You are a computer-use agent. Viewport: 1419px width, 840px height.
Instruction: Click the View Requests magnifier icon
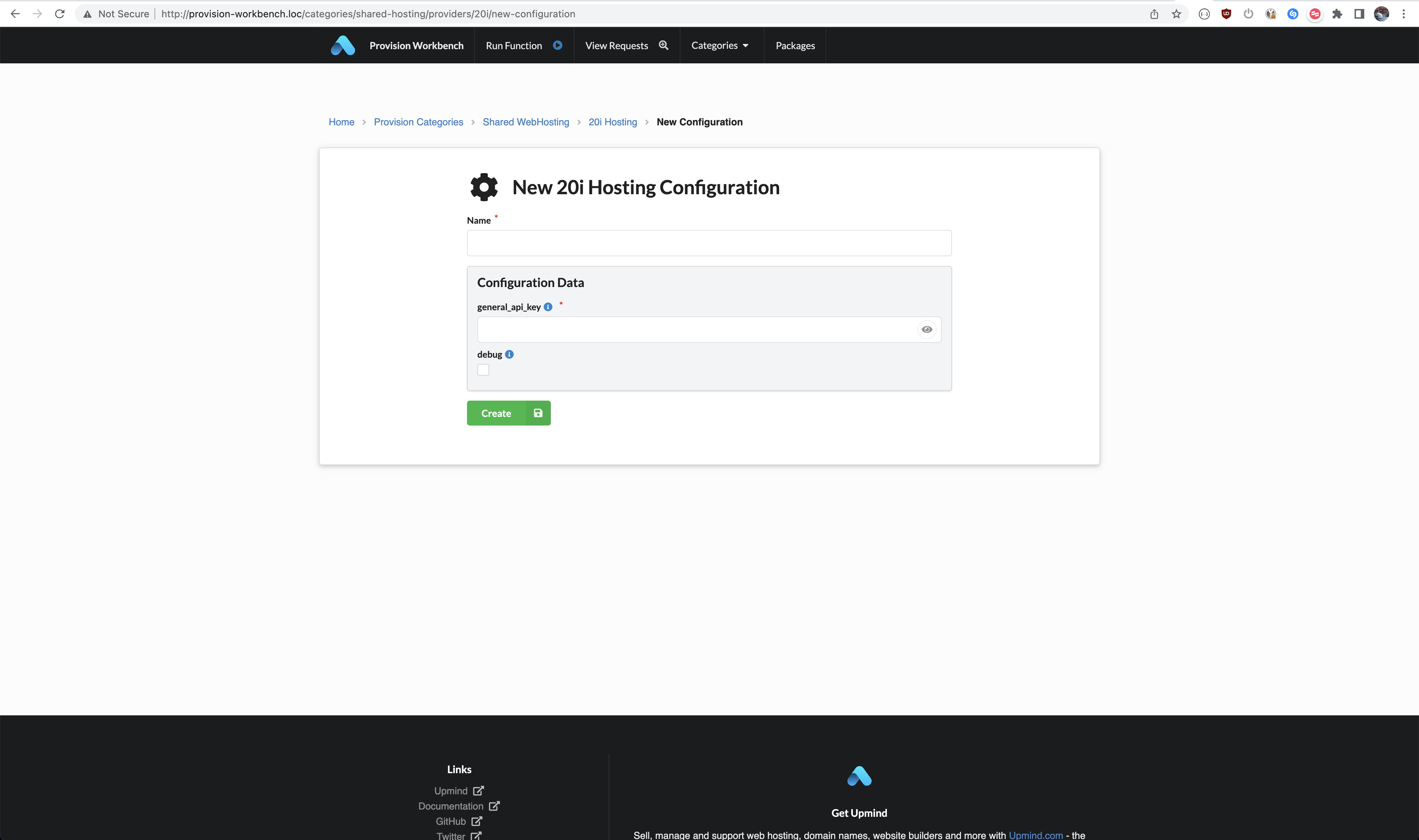[664, 45]
